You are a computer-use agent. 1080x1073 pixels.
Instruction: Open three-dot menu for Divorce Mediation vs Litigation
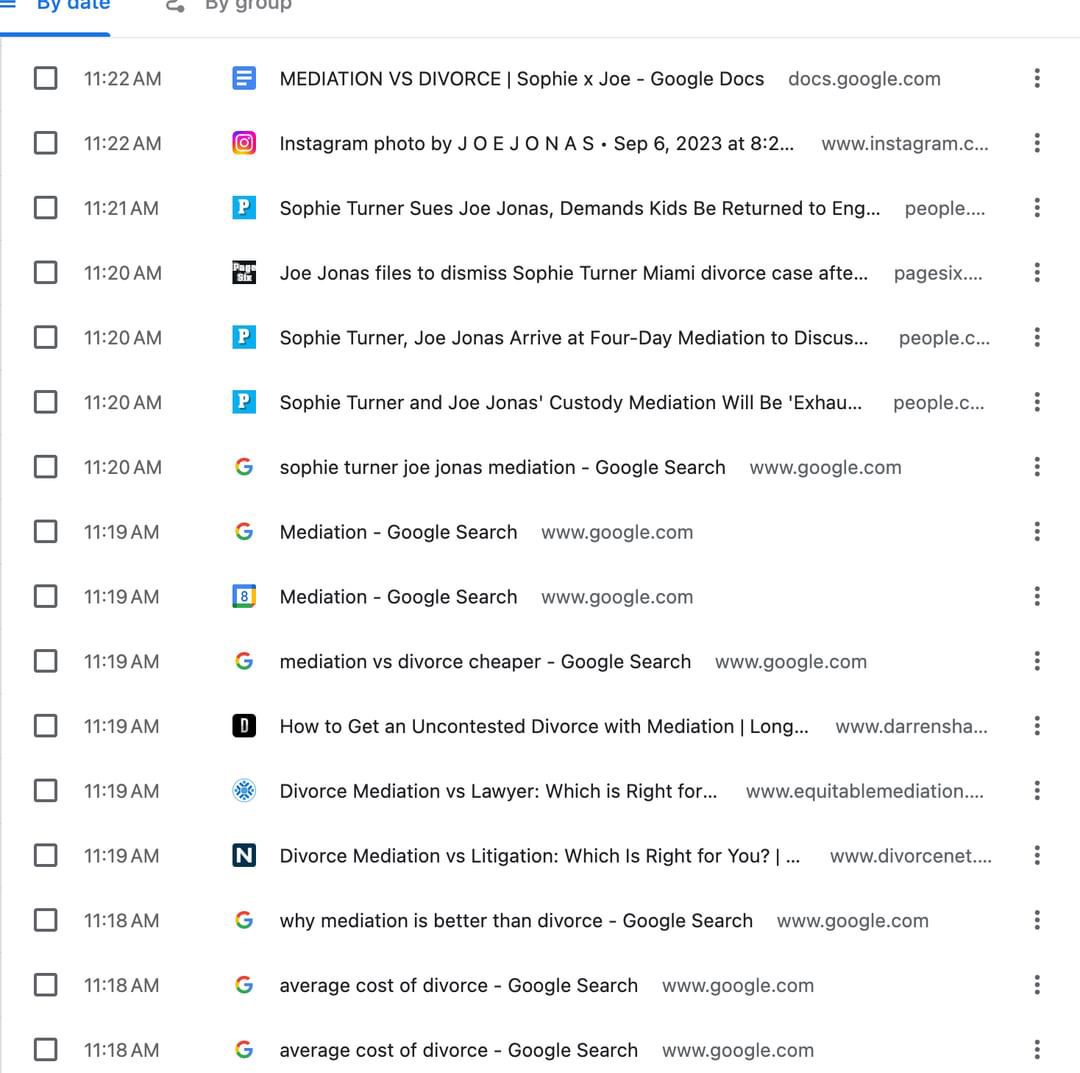[x=1037, y=855]
